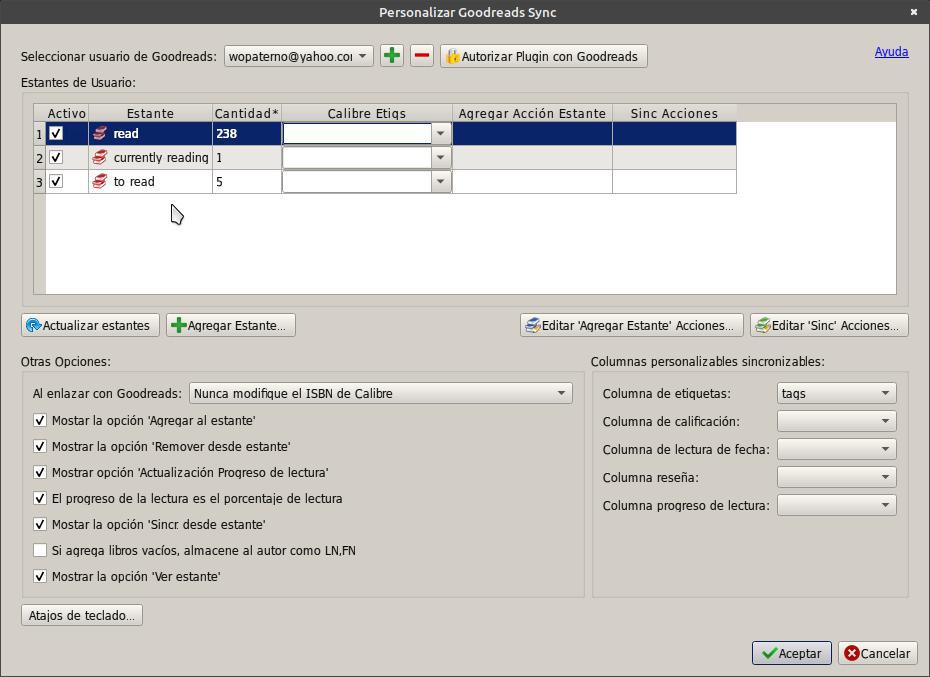Screen dimensions: 930x677
Task: Click the Sinc Acciones column header
Action: pos(674,113)
